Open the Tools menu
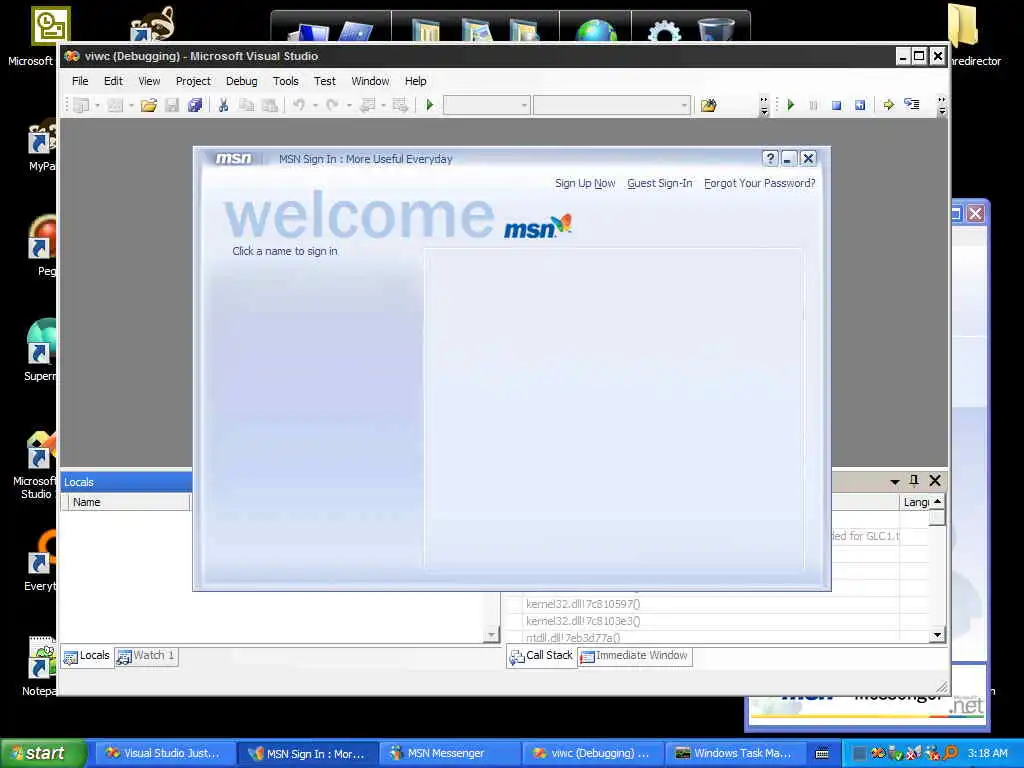Viewport: 1024px width, 768px height. 285,81
